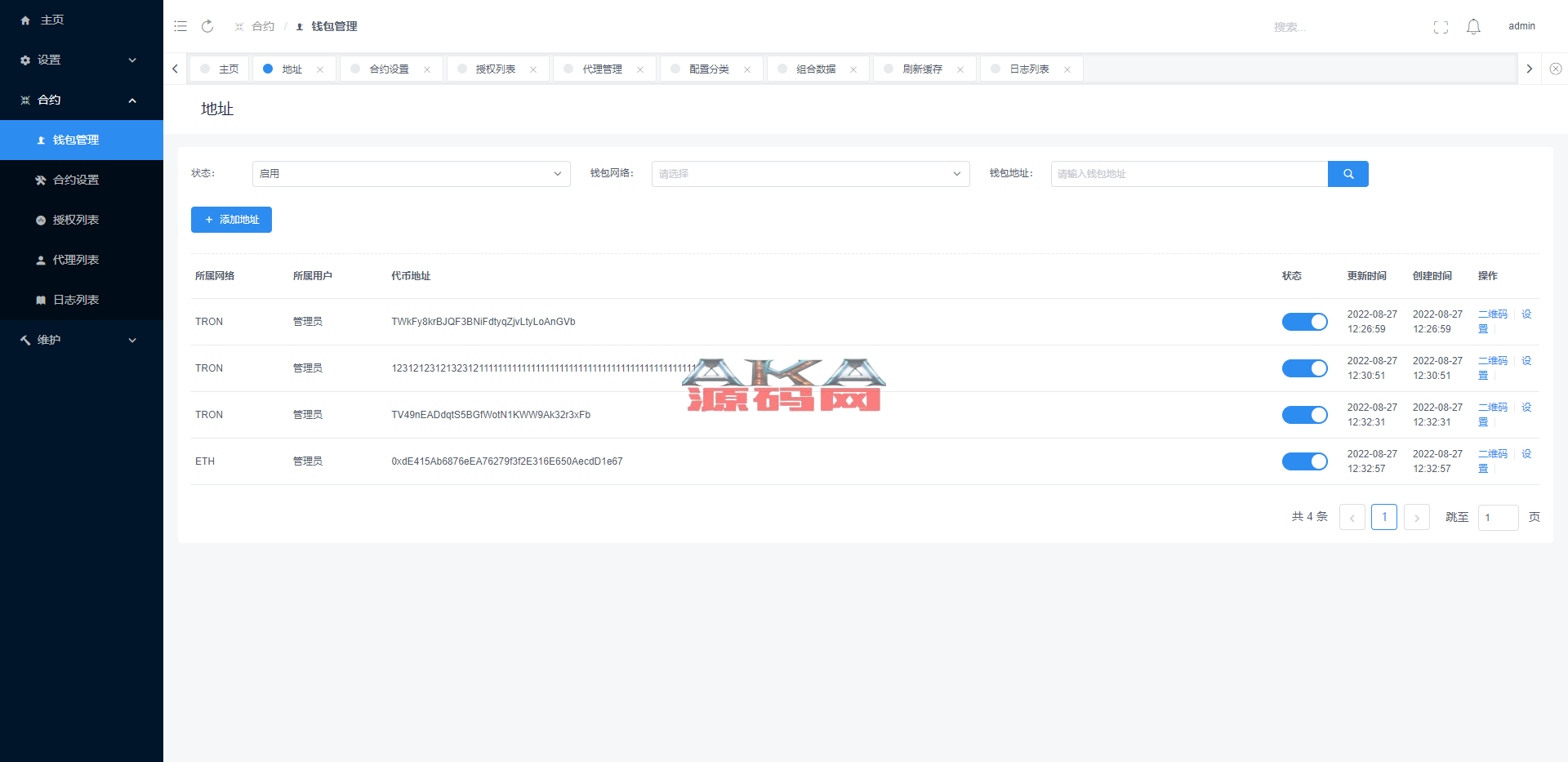Toggle status switch for the ETH address
The width and height of the screenshot is (1568, 762).
tap(1304, 461)
